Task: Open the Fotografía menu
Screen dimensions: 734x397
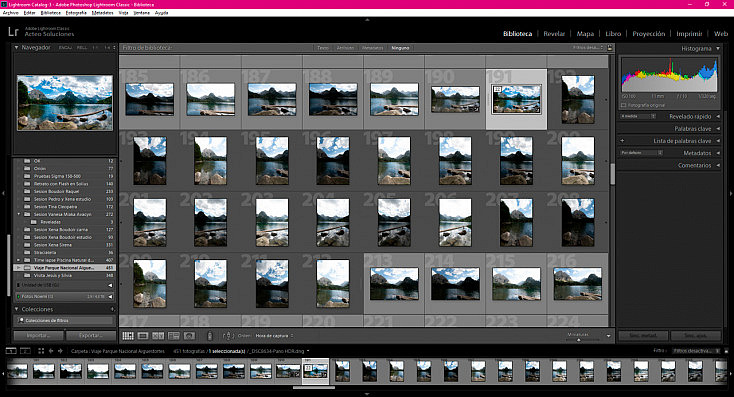Action: [x=76, y=13]
